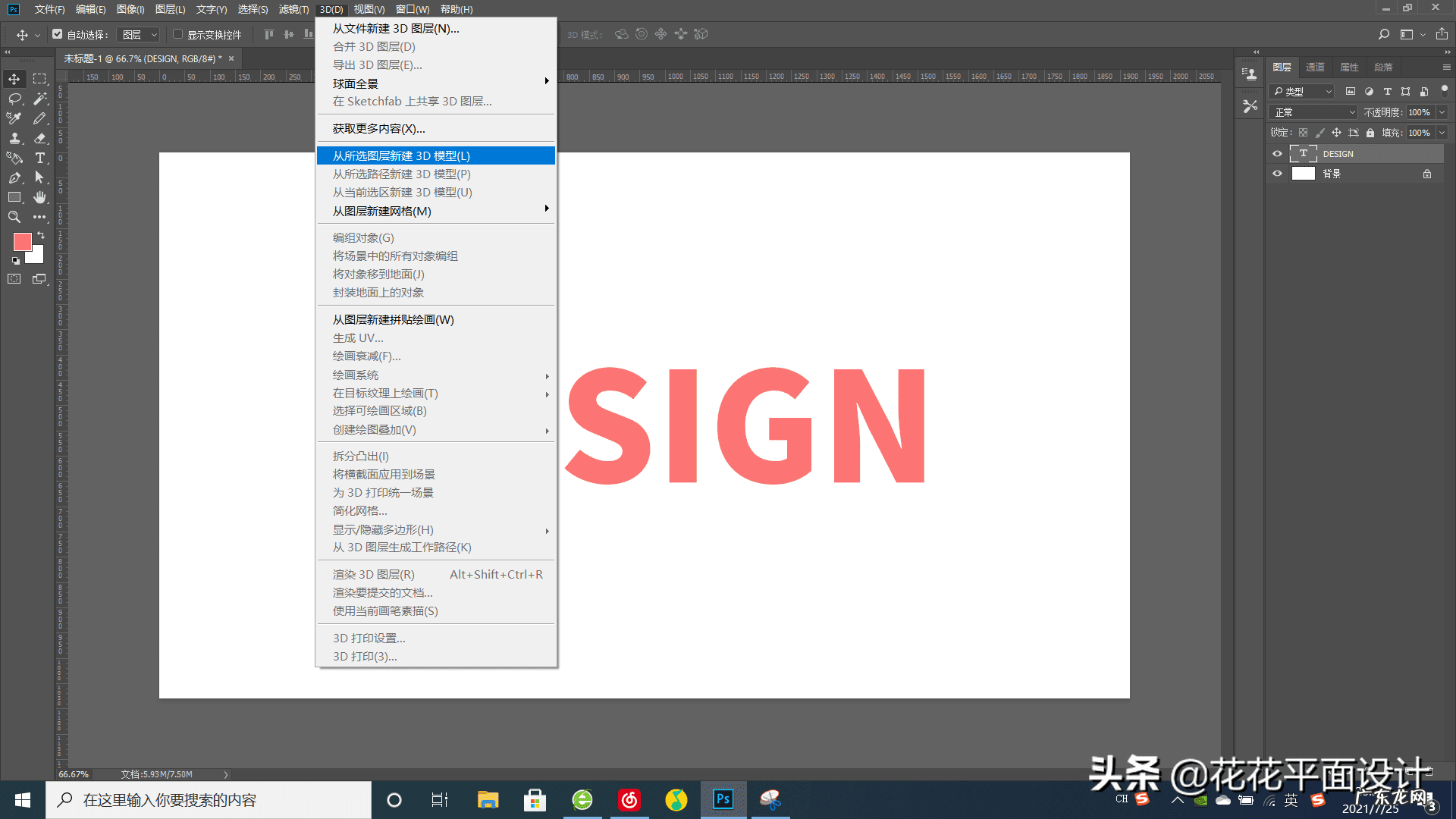Select the Hand tool
The width and height of the screenshot is (1456, 819).
click(x=39, y=197)
